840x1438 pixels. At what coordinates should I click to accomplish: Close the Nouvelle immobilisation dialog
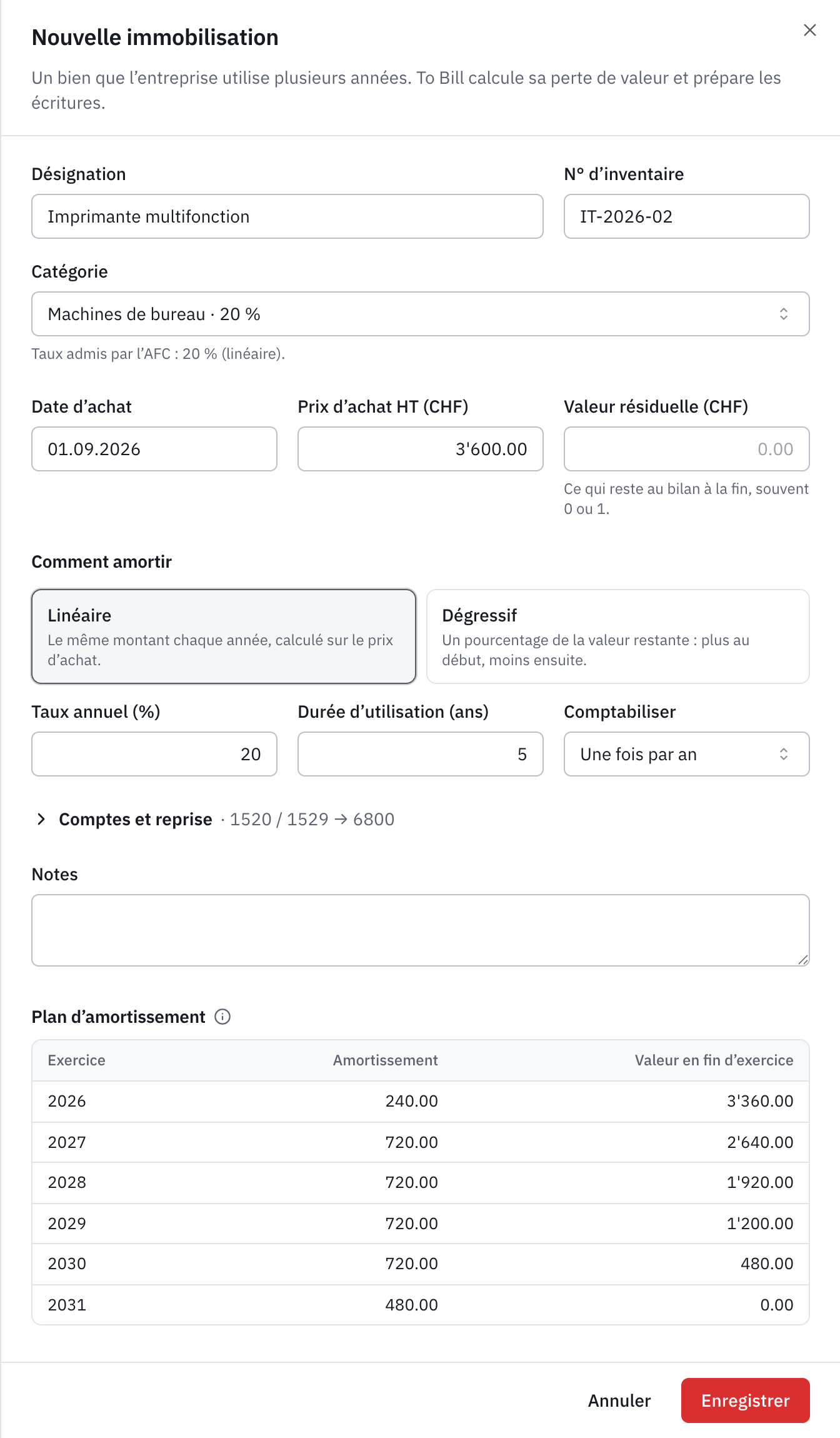tap(809, 30)
